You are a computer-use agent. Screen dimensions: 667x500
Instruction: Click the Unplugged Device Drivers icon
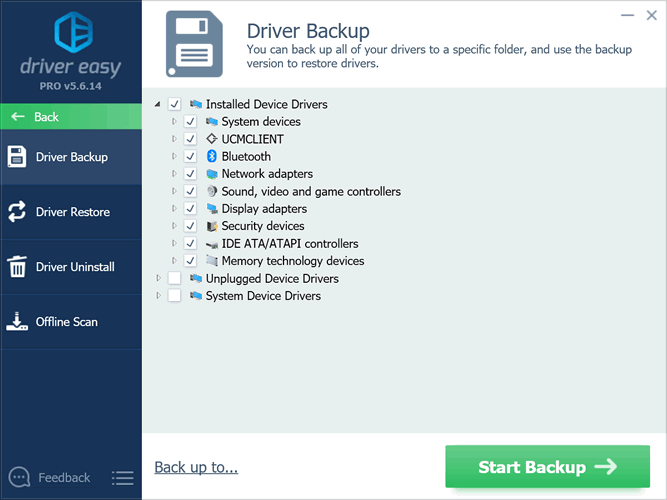point(196,278)
